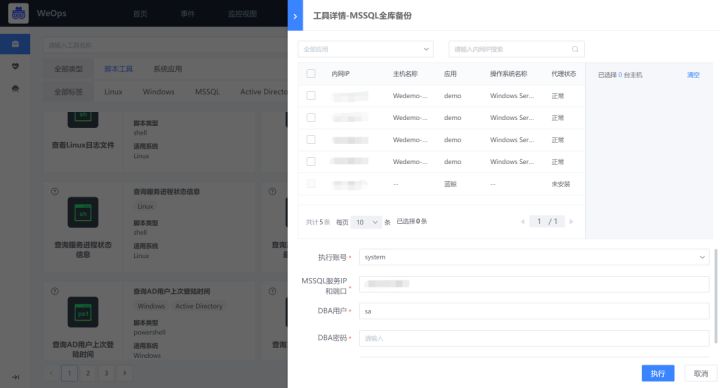Click the 查询AD用户上次登陆时间 card title
Image resolution: width=720 pixels, height=388 pixels.
(x=171, y=292)
